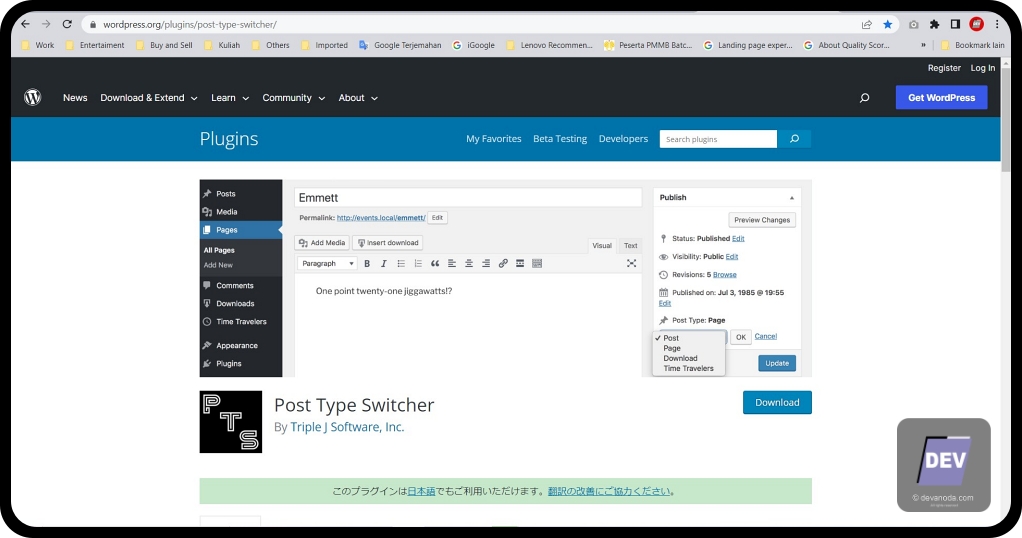The image size is (1022, 538).
Task: Click the Text tab in banner editor
Action: pos(630,246)
